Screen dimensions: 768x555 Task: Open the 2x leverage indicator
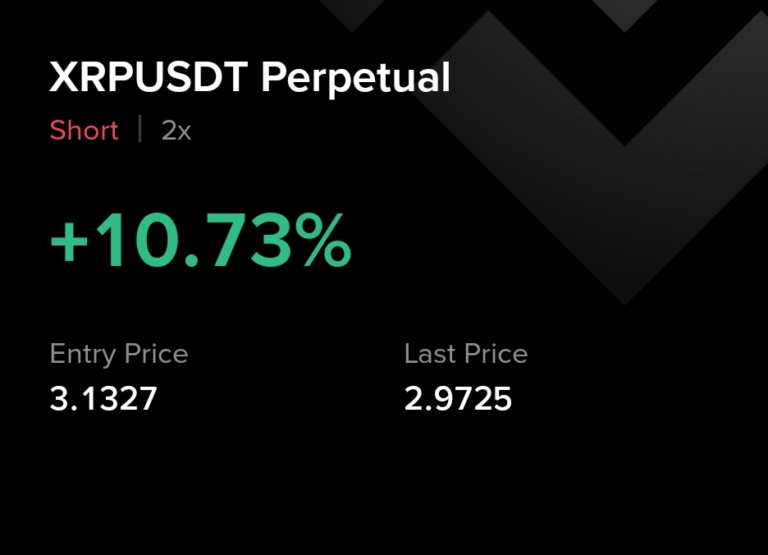point(176,130)
